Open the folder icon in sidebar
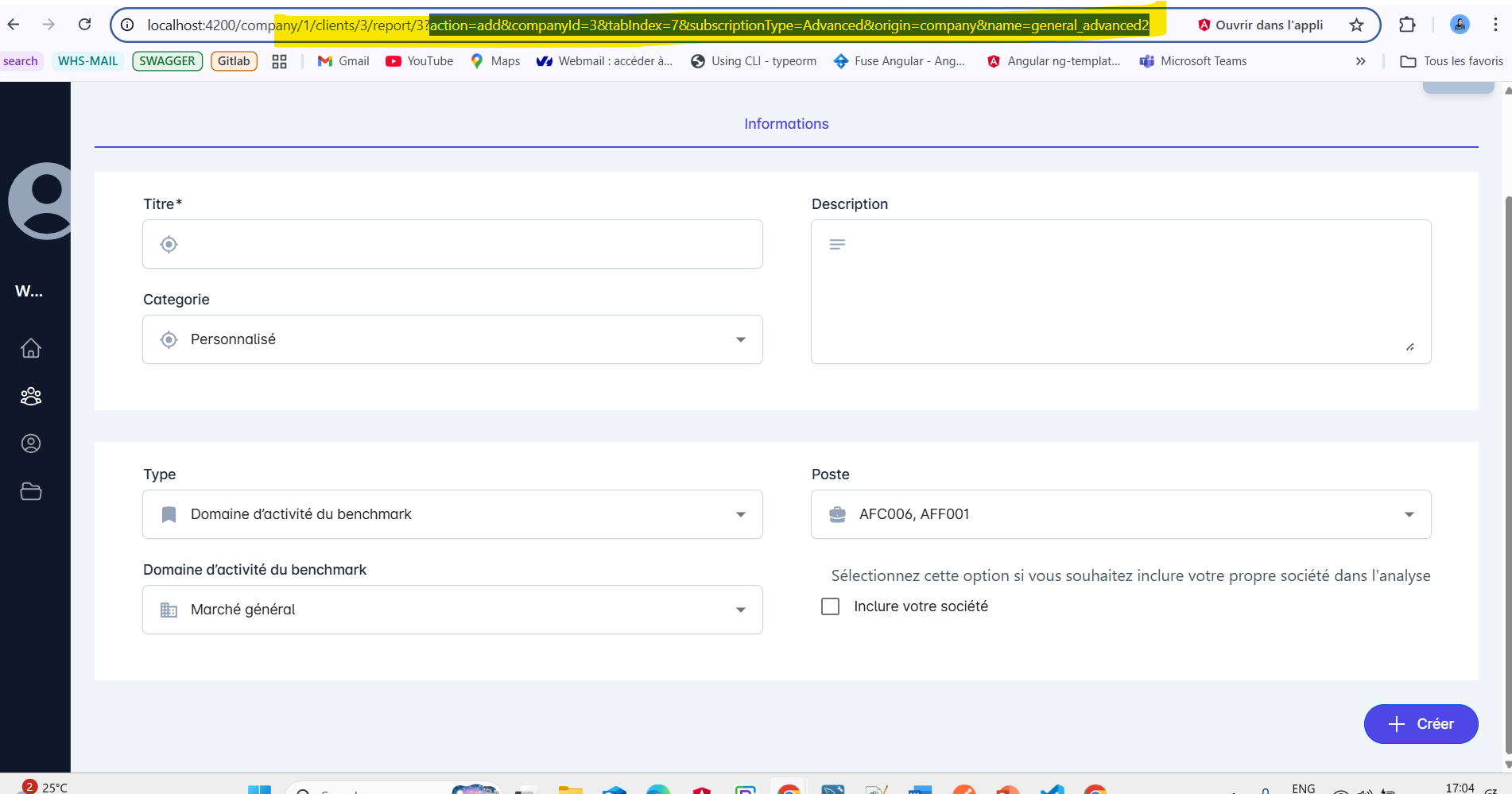Screen dimensions: 1512x794 click(31, 491)
